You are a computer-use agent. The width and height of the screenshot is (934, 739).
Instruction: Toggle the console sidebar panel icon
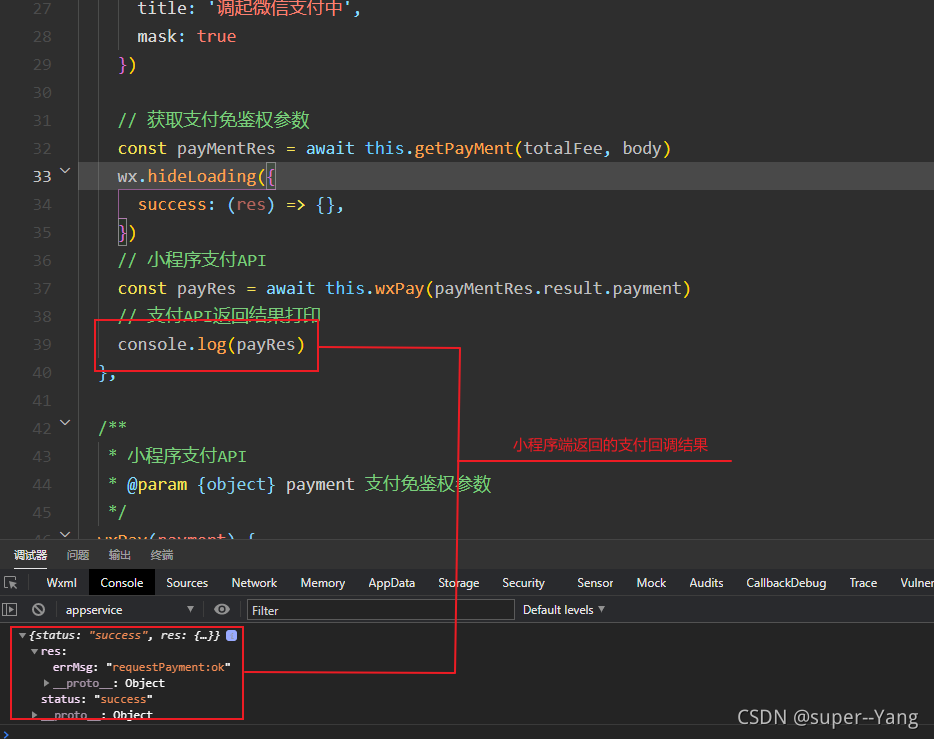click(10, 609)
